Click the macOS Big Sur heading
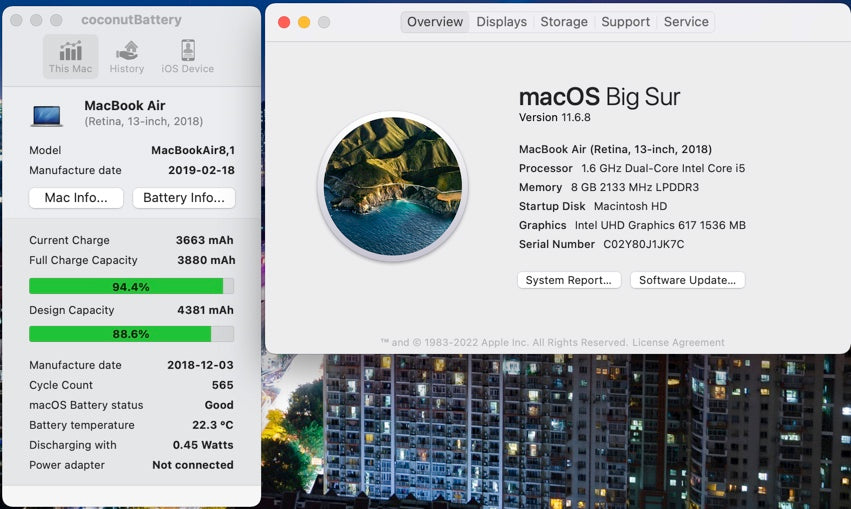Viewport: 851px width, 509px height. point(599,97)
